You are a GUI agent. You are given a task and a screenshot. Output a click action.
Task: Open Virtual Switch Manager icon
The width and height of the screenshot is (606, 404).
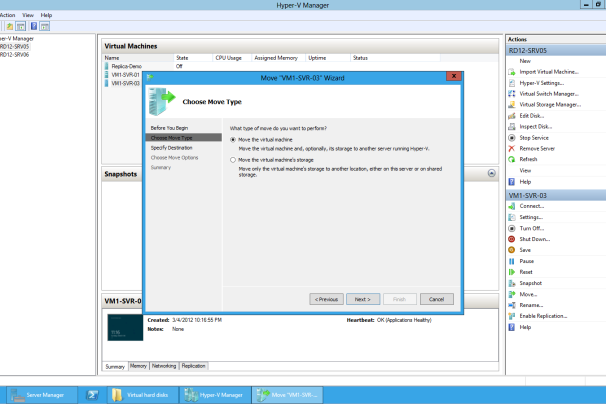[512, 94]
